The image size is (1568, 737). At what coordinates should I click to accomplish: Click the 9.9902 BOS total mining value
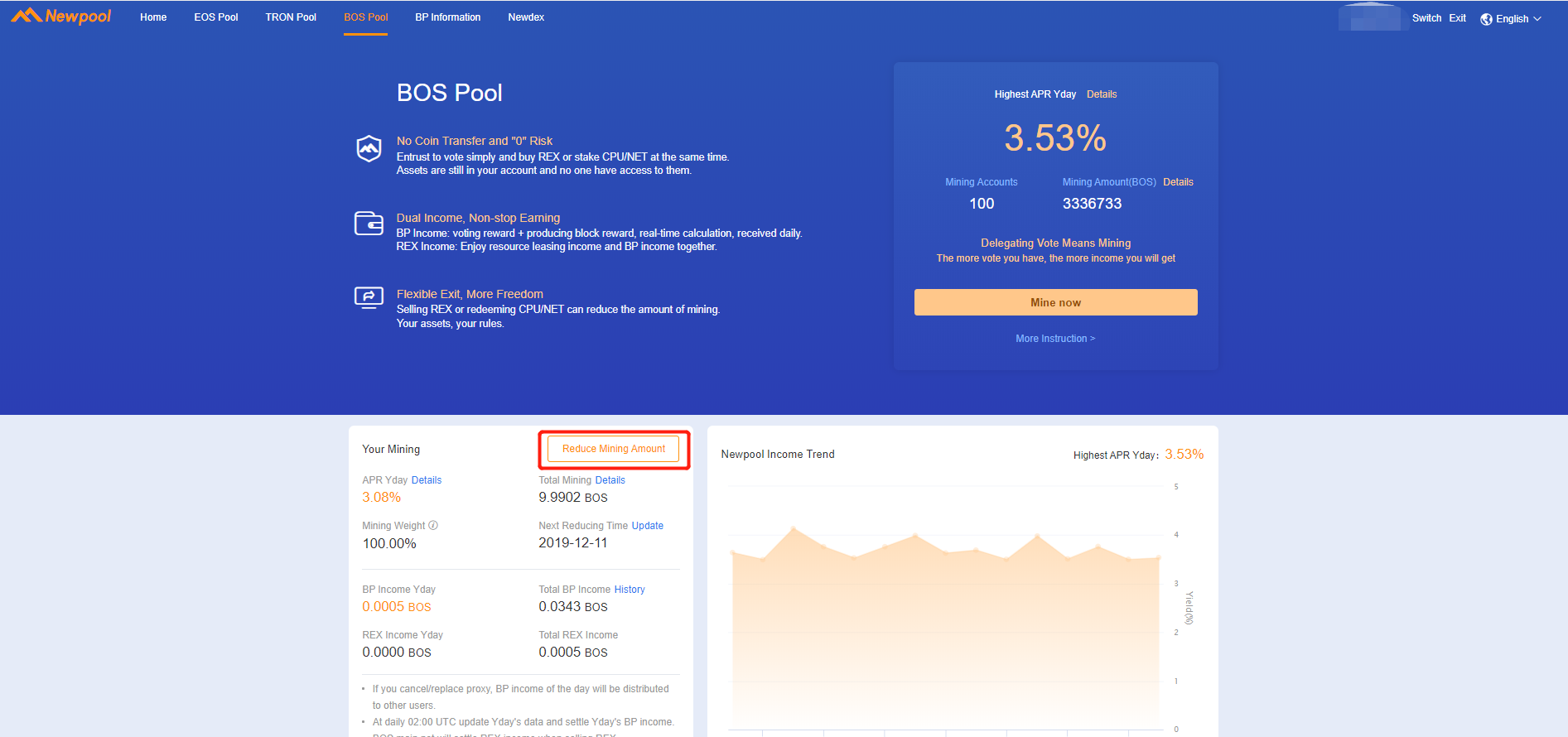pyautogui.click(x=573, y=498)
